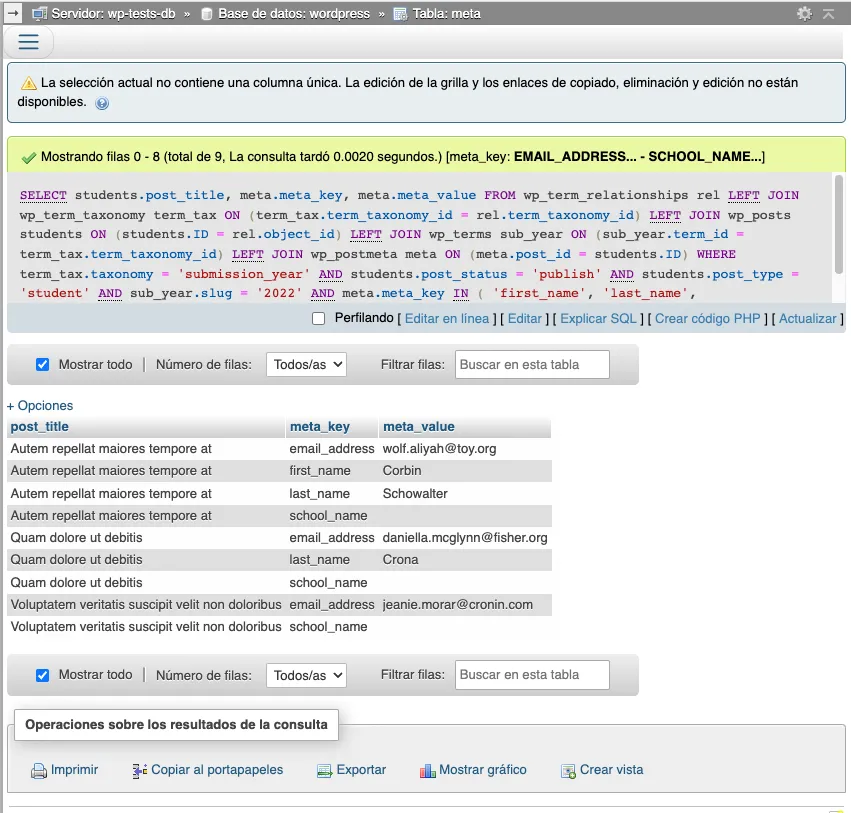Image resolution: width=851 pixels, height=813 pixels.
Task: Focus the upper Filtrar filas search field
Action: (x=532, y=365)
